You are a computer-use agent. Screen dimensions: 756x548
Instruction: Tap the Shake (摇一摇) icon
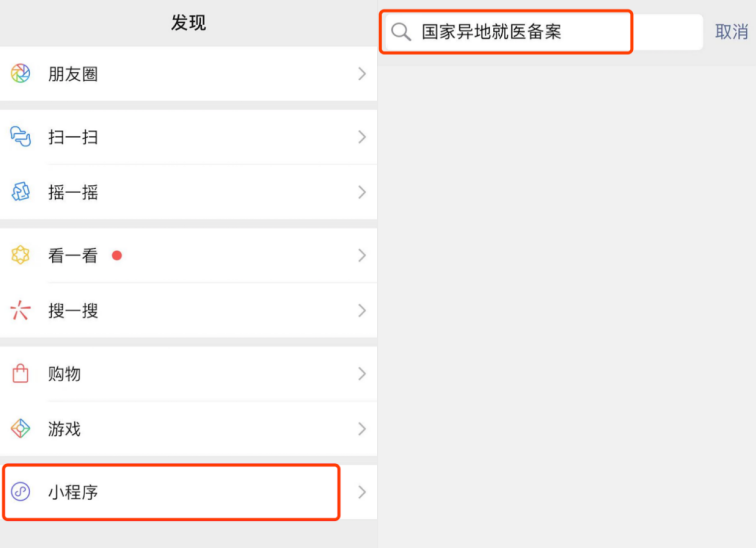(x=20, y=192)
